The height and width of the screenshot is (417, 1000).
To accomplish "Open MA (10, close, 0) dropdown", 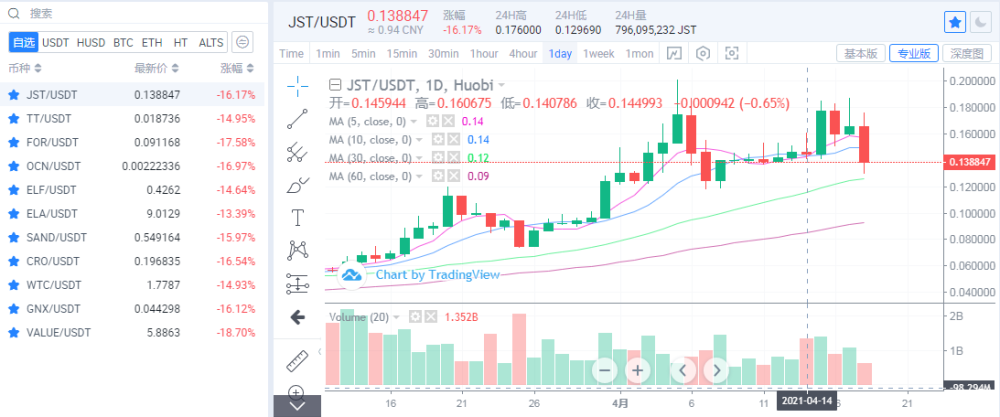I will (418, 139).
